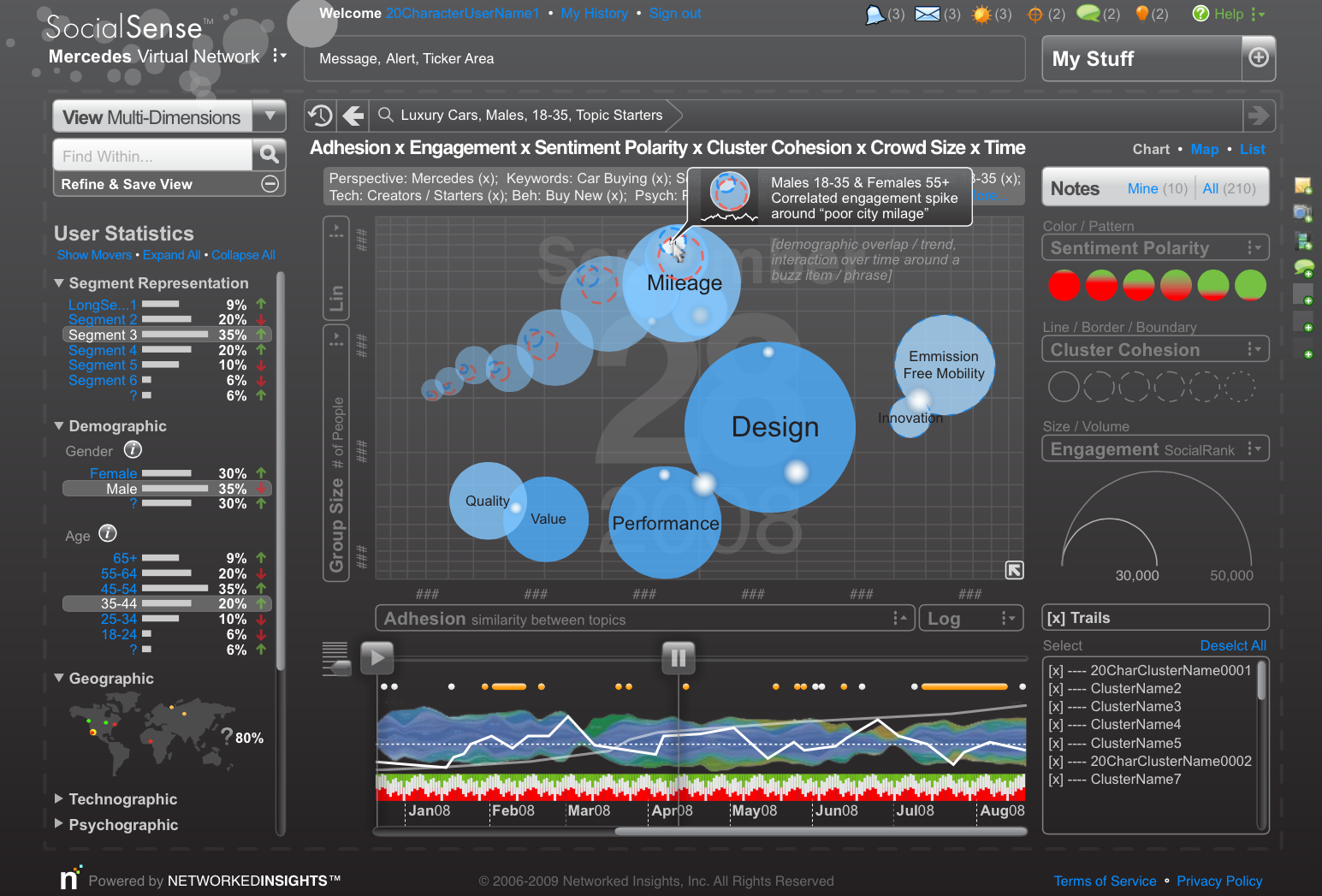Click the chart expand arrow icon
The width and height of the screenshot is (1322, 896).
[1014, 570]
